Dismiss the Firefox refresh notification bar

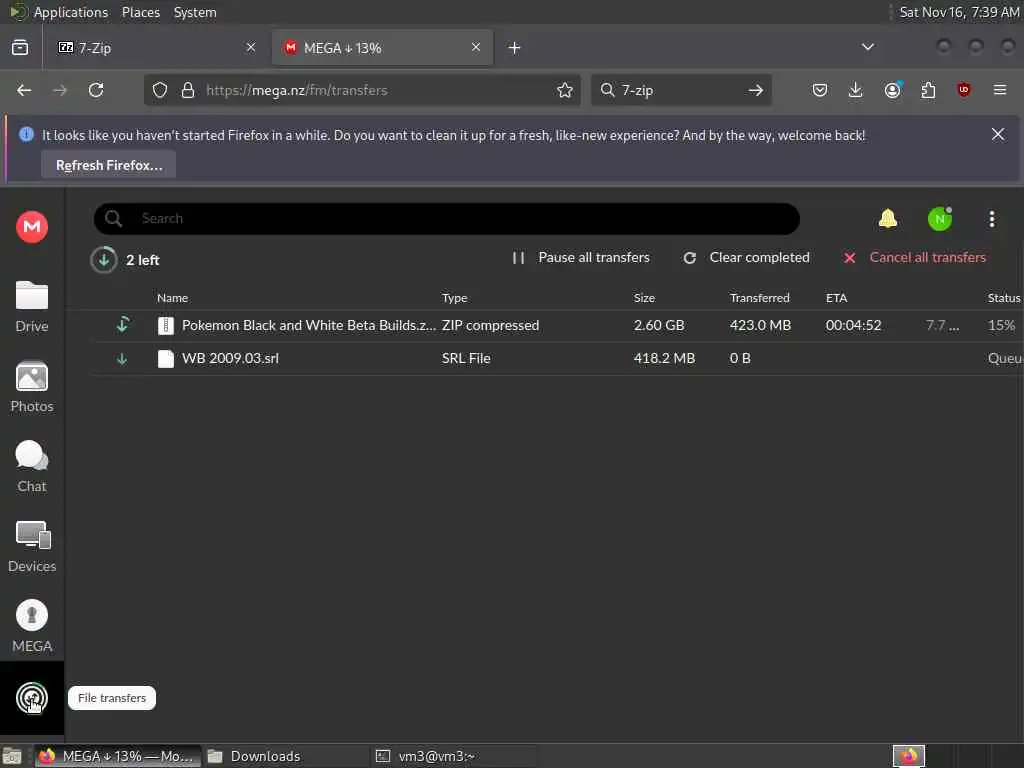click(998, 135)
